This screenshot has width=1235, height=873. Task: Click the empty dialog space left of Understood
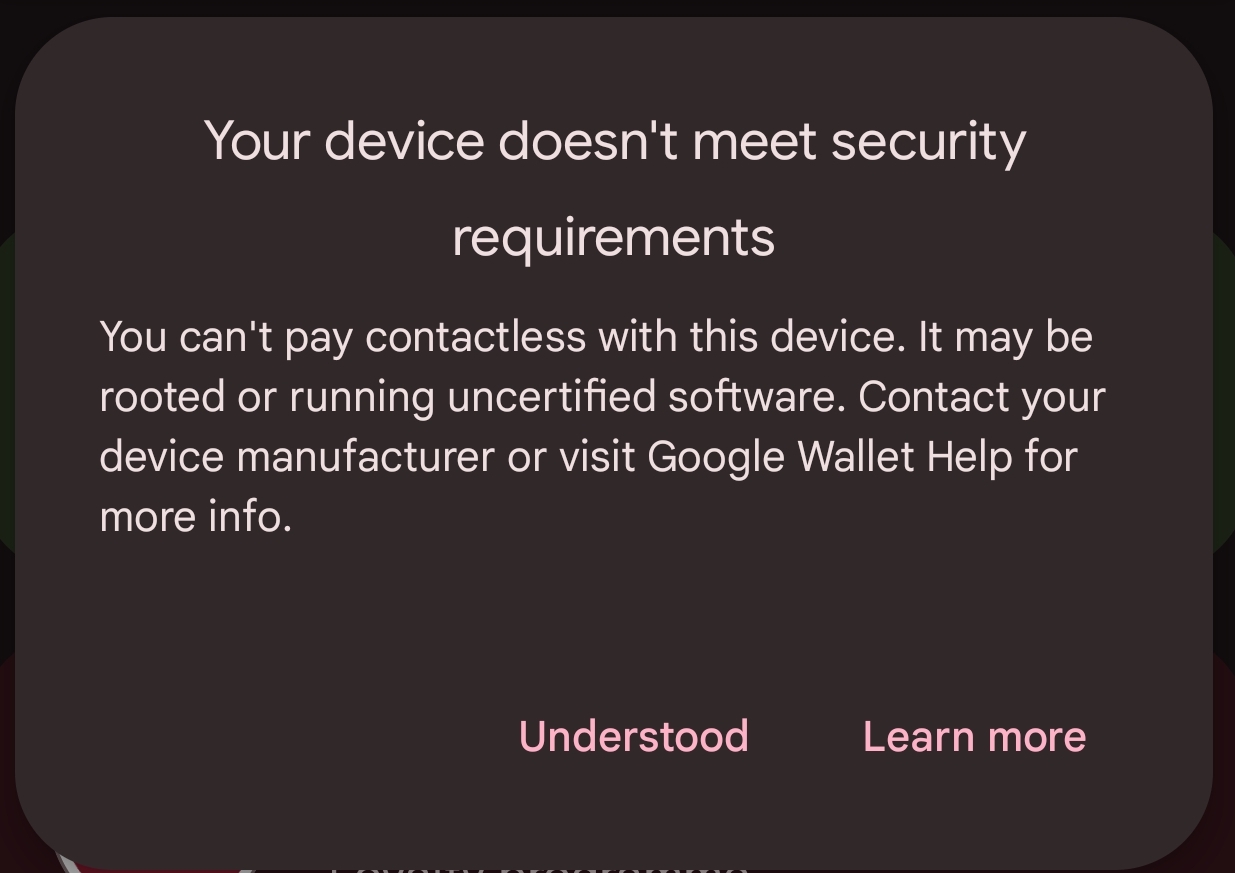click(x=270, y=737)
